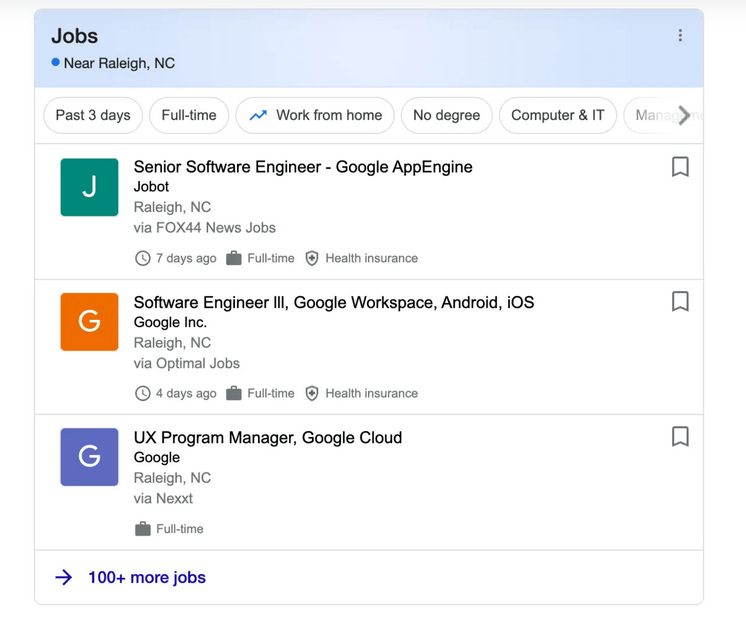Select the No degree filter
Viewport: 746px width, 619px height.
[x=446, y=115]
